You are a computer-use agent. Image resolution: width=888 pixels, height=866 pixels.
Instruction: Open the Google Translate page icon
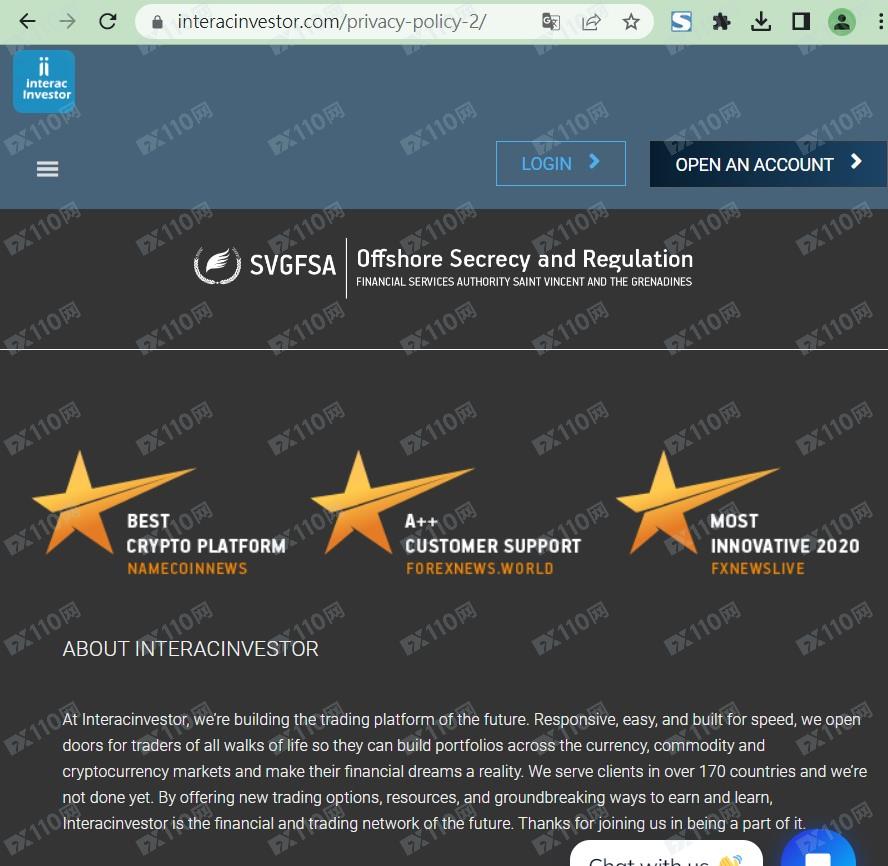tap(550, 22)
